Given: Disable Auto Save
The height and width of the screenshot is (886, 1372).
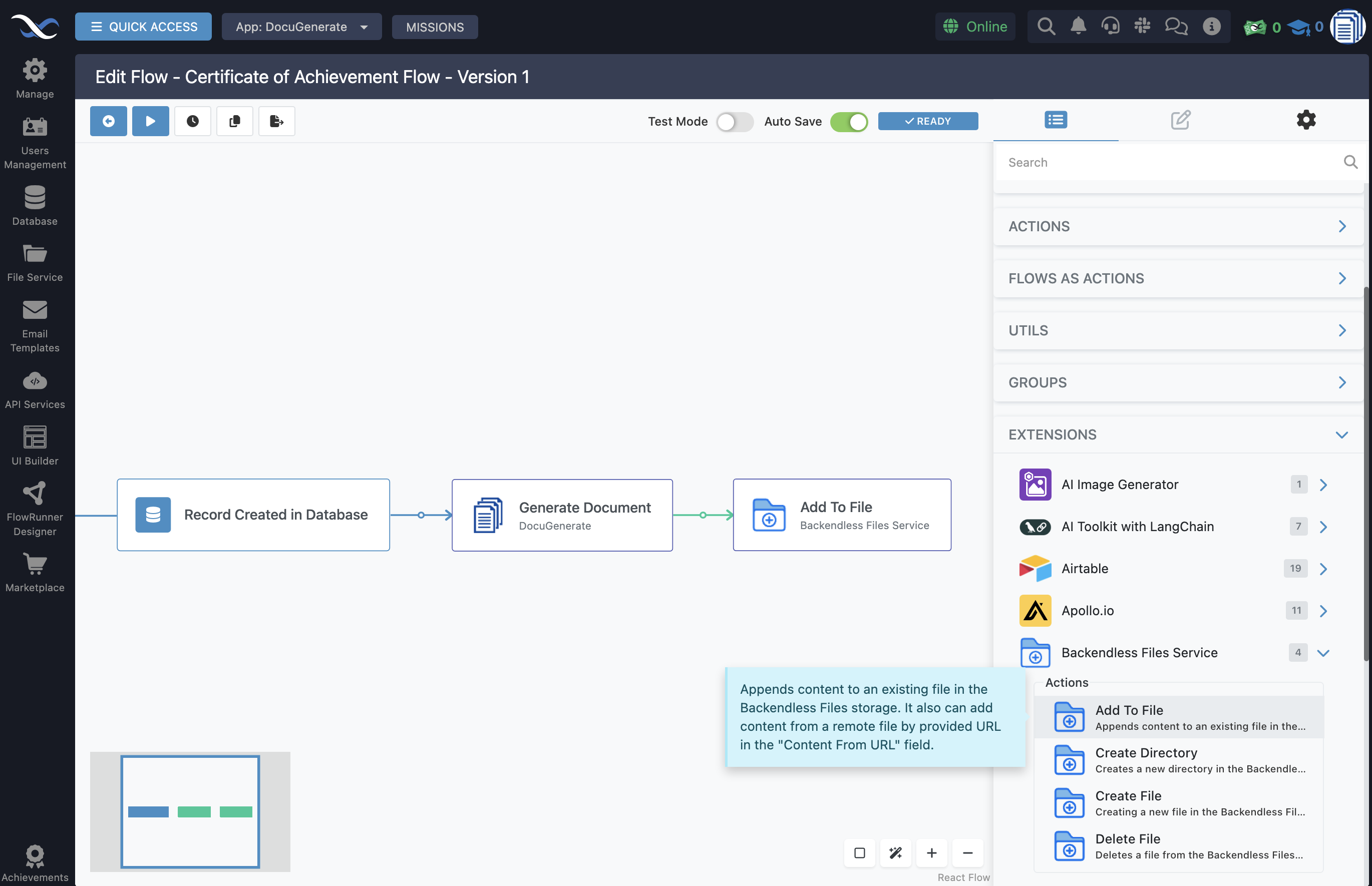Looking at the screenshot, I should (849, 122).
